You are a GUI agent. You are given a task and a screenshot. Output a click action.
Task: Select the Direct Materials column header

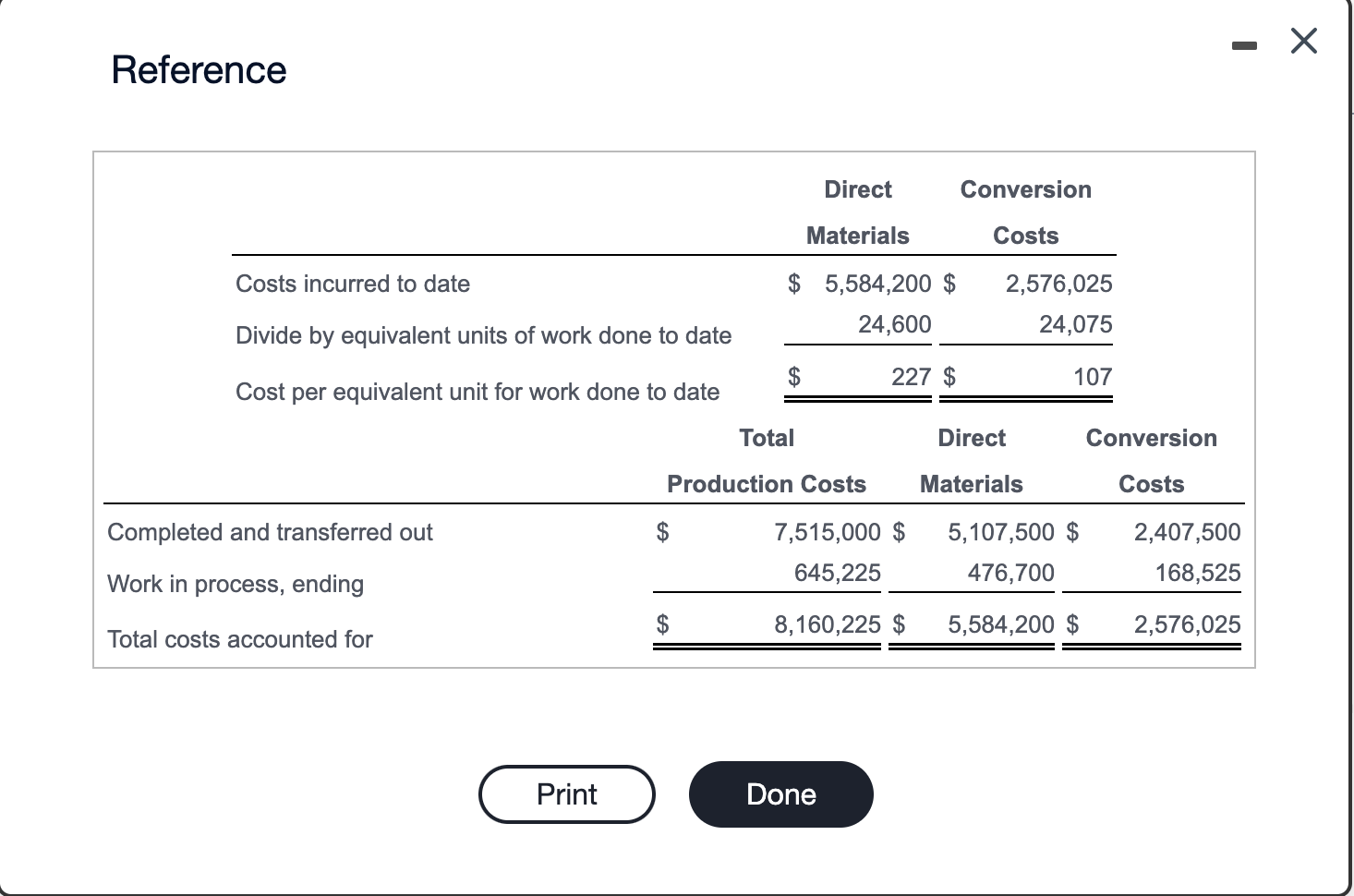(857, 212)
